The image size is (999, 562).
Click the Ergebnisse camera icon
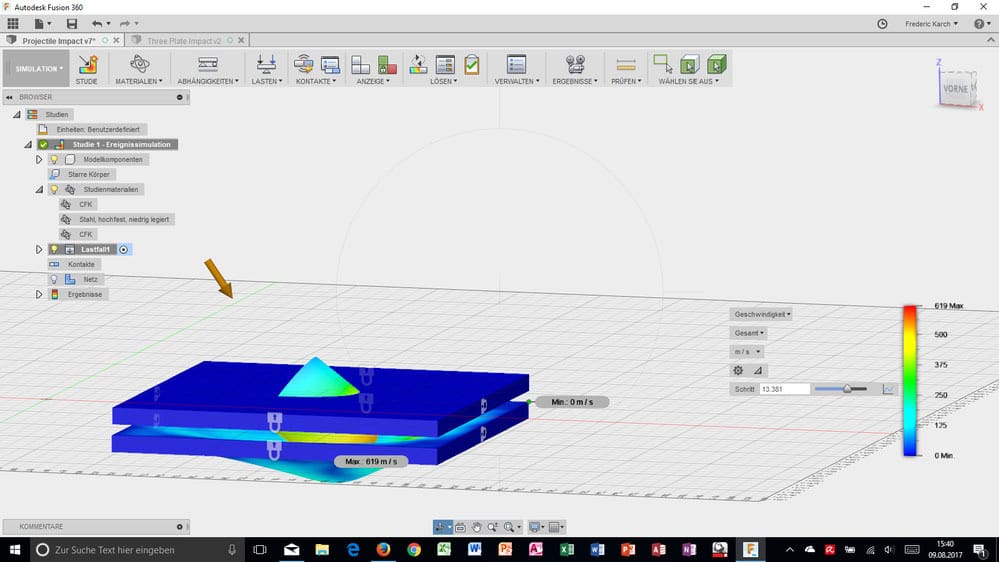click(575, 64)
